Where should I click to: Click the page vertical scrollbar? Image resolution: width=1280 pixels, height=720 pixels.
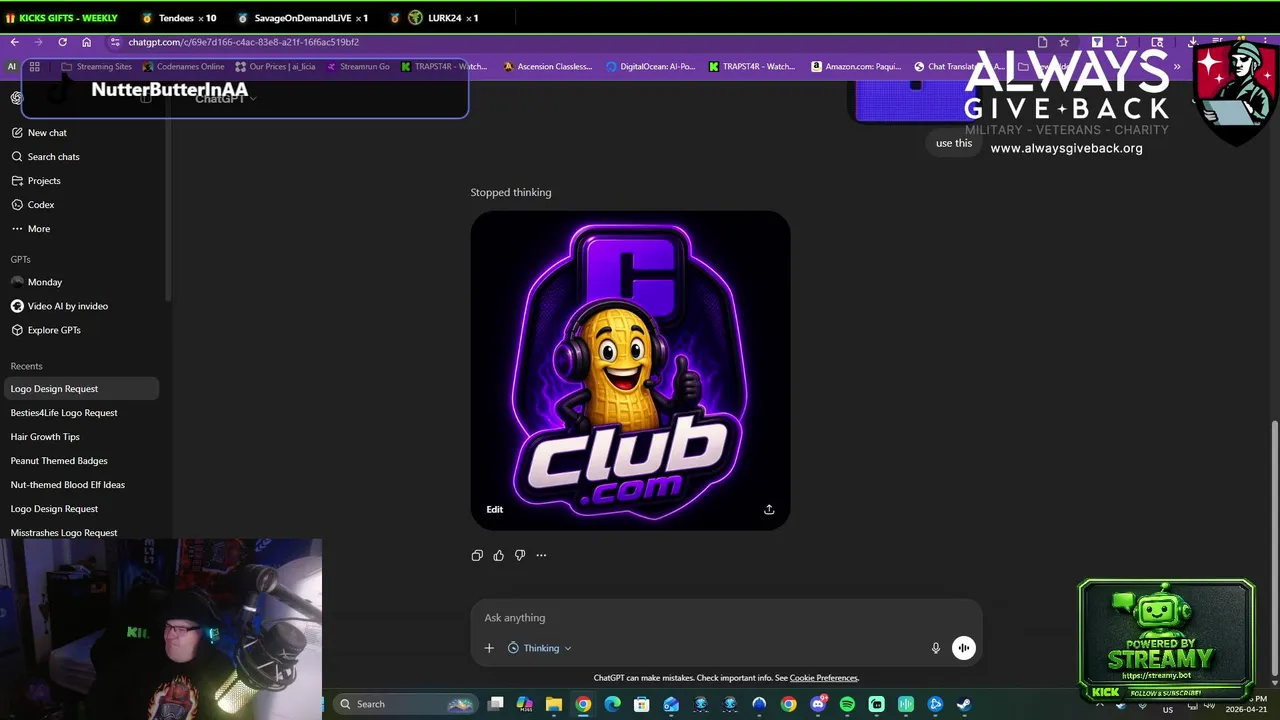(x=1274, y=547)
